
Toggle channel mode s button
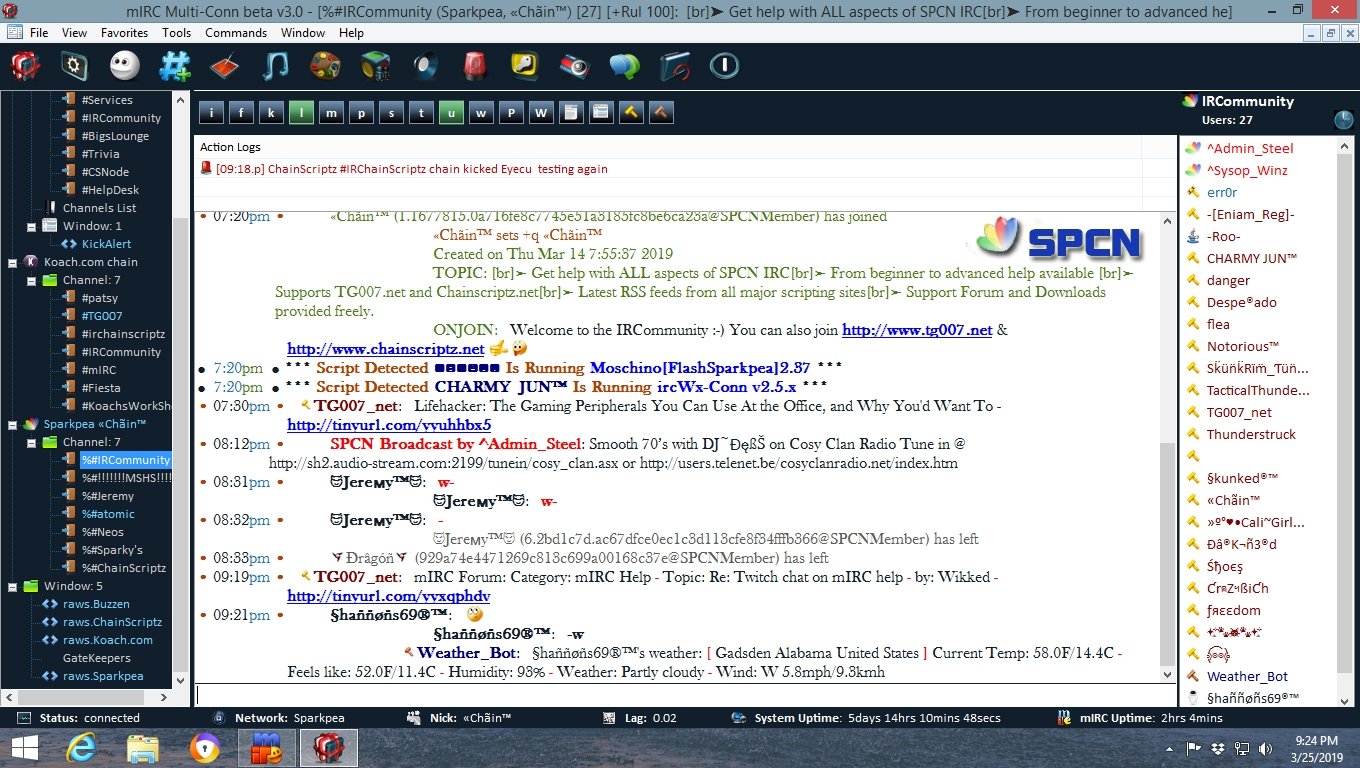[x=391, y=112]
